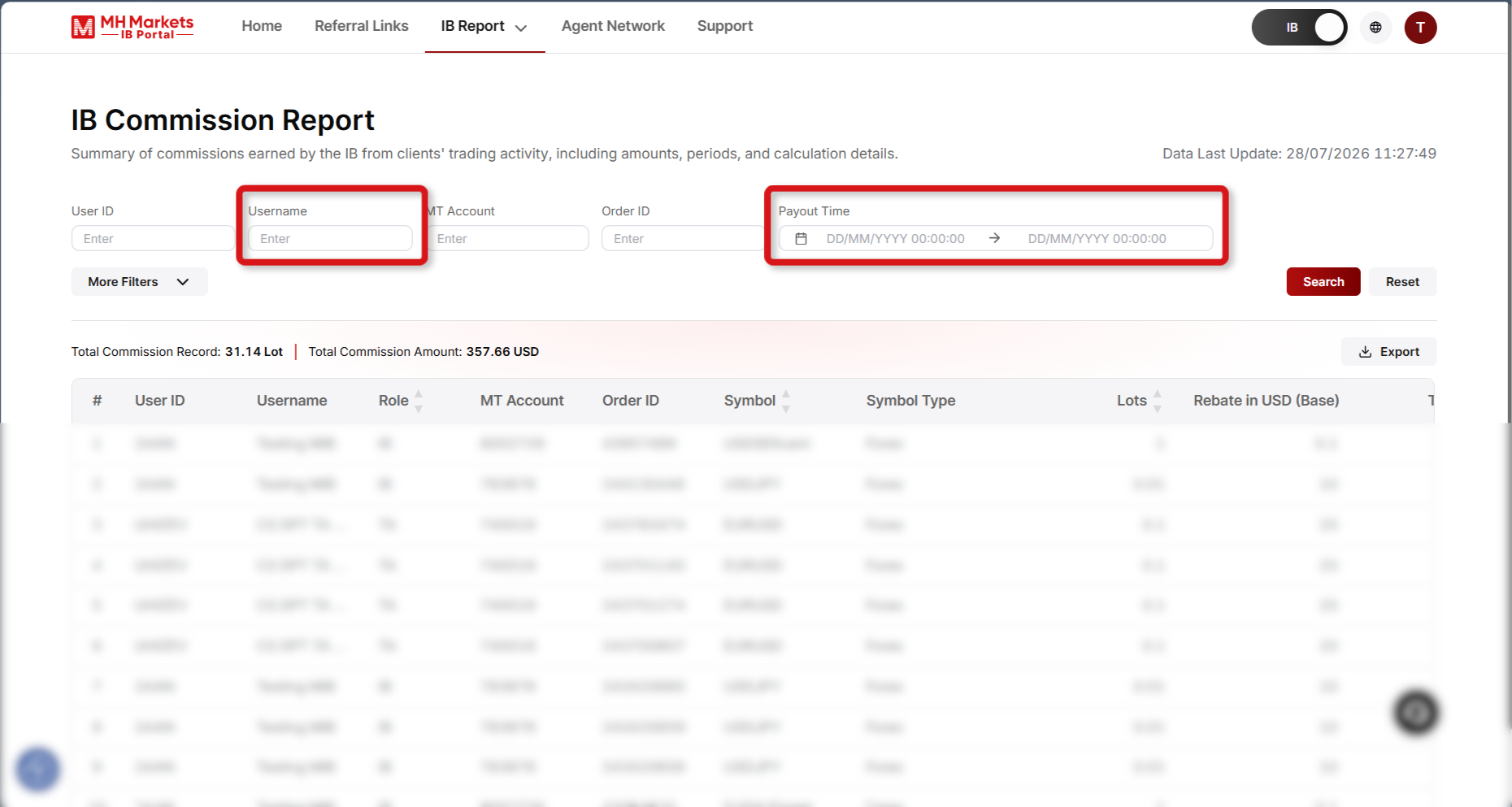This screenshot has width=1512, height=807.
Task: Open the Referral Links page
Action: click(362, 26)
